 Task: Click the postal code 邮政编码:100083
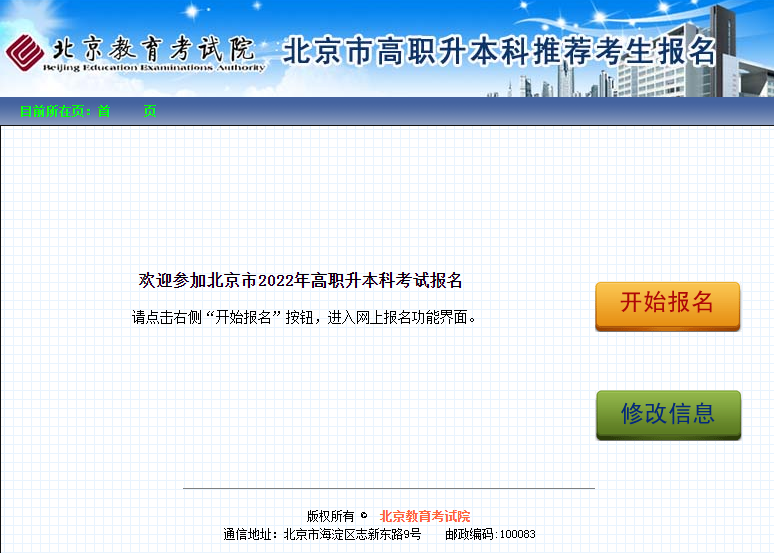(490, 534)
